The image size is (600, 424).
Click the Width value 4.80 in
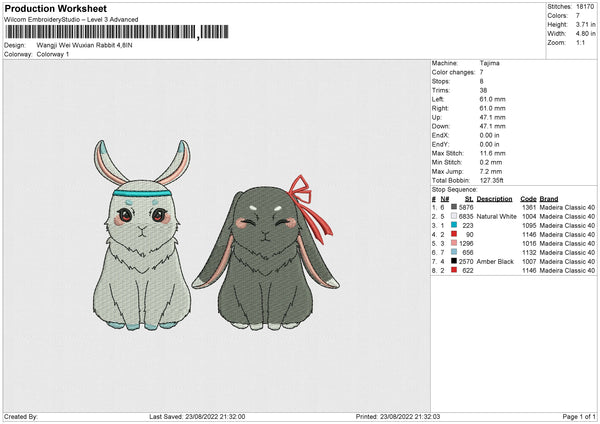(x=585, y=34)
